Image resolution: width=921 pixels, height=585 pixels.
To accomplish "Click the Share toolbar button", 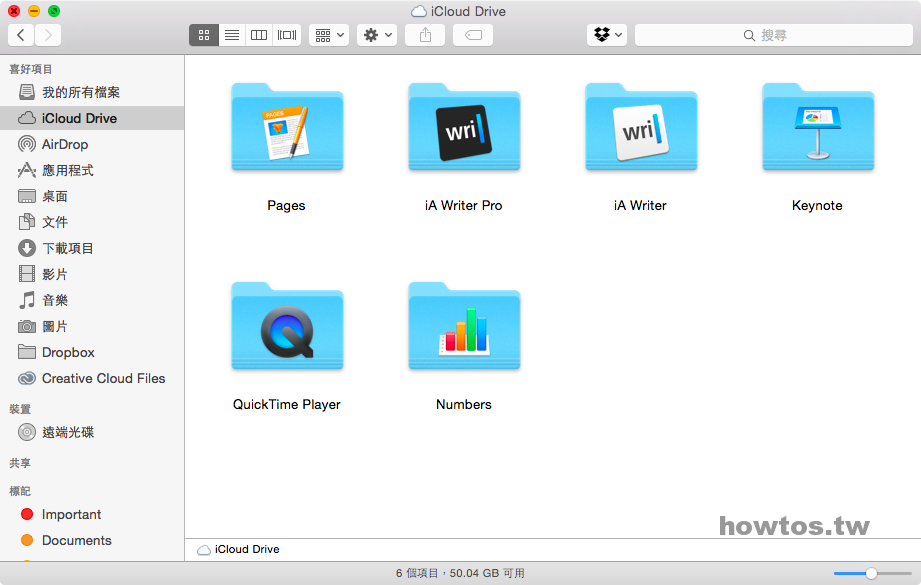I will (x=425, y=35).
